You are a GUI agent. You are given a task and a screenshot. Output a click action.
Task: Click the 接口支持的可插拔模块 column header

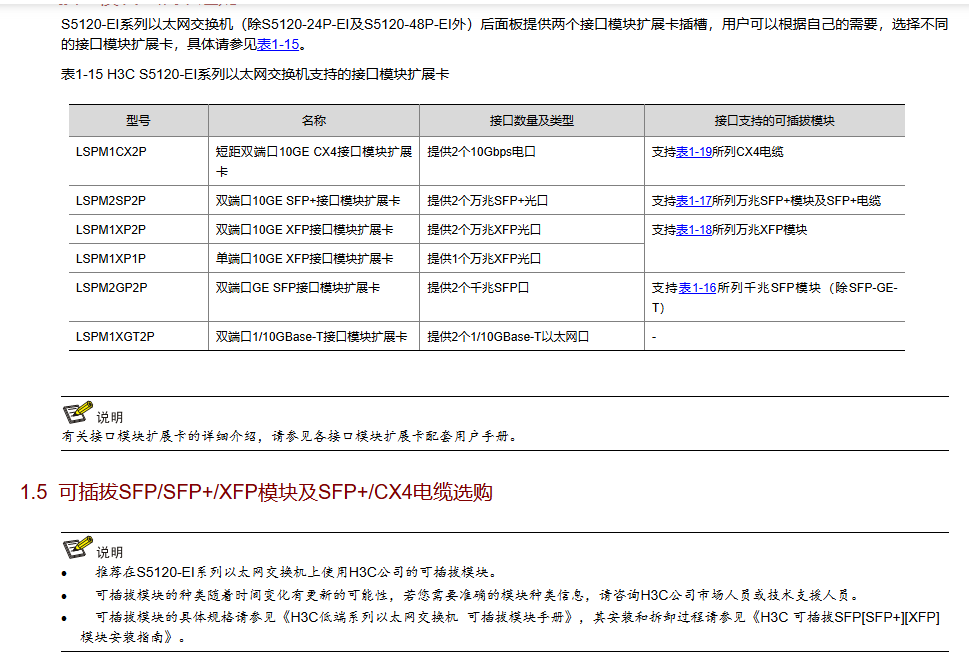click(774, 121)
